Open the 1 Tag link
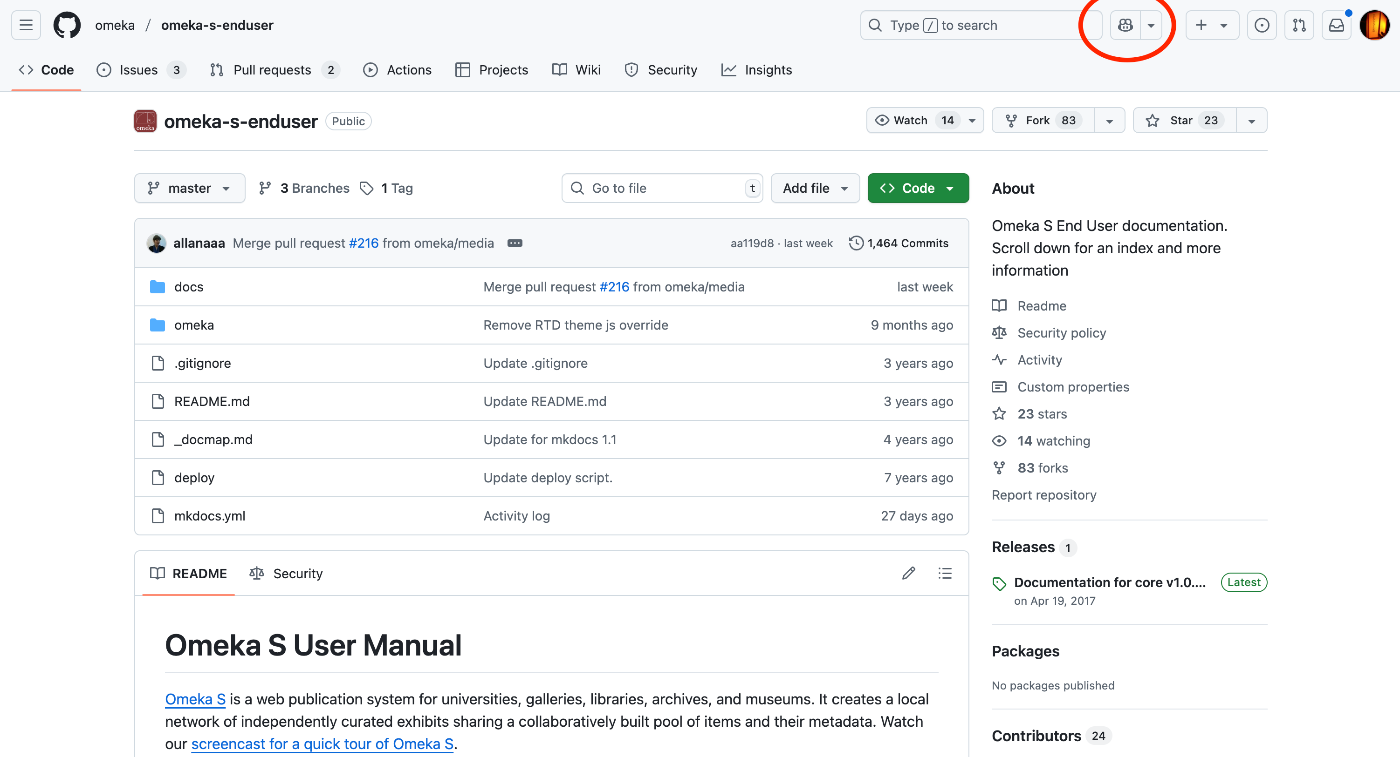Screen dimensions: 1400x757 pos(386,188)
